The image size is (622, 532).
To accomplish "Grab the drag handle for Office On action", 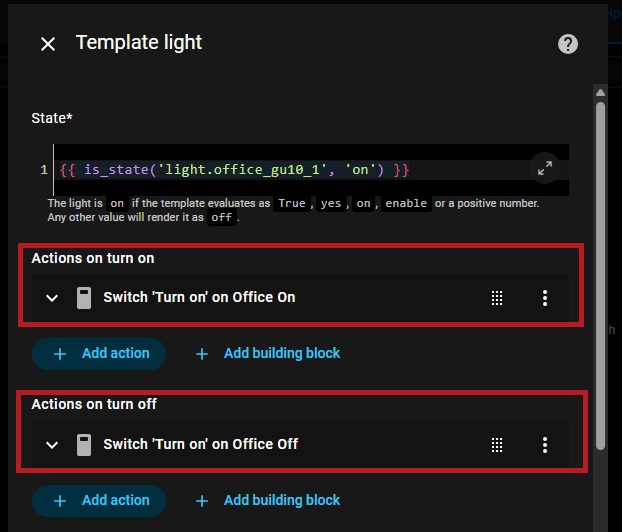I will [x=497, y=297].
